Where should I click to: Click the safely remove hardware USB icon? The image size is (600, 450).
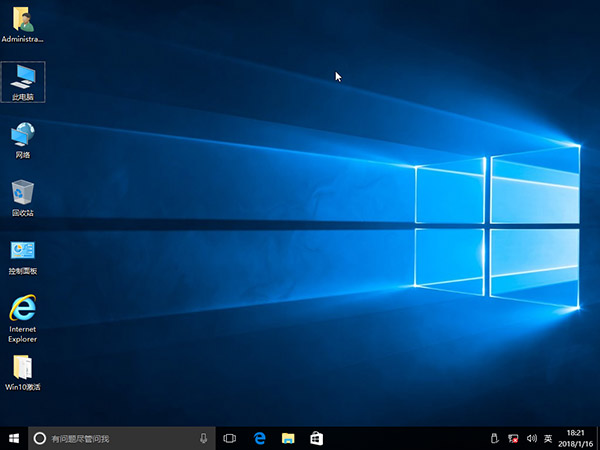[x=495, y=438]
